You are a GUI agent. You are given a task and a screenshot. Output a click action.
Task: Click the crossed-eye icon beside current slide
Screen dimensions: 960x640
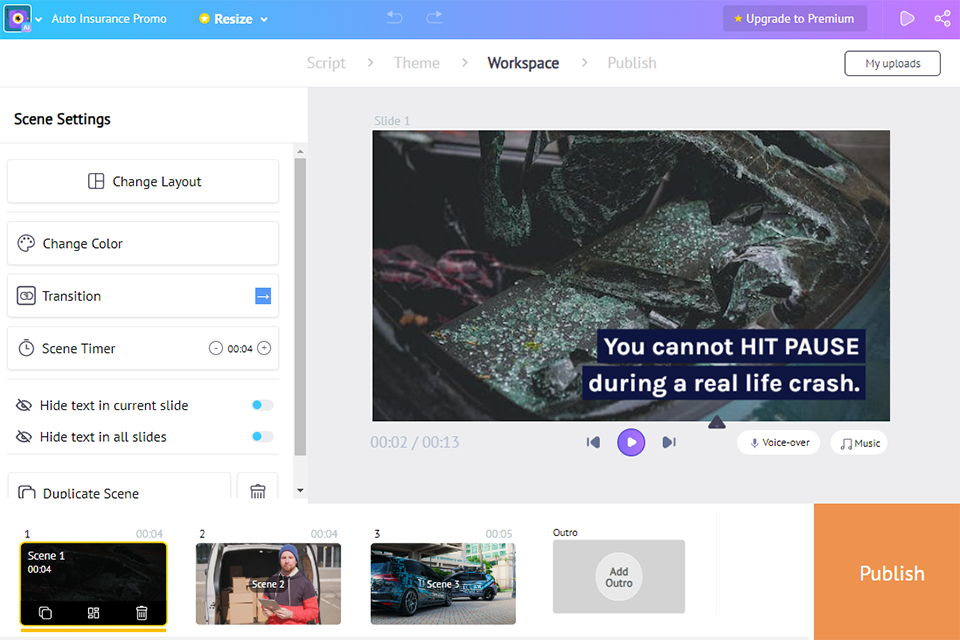pyautogui.click(x=24, y=405)
